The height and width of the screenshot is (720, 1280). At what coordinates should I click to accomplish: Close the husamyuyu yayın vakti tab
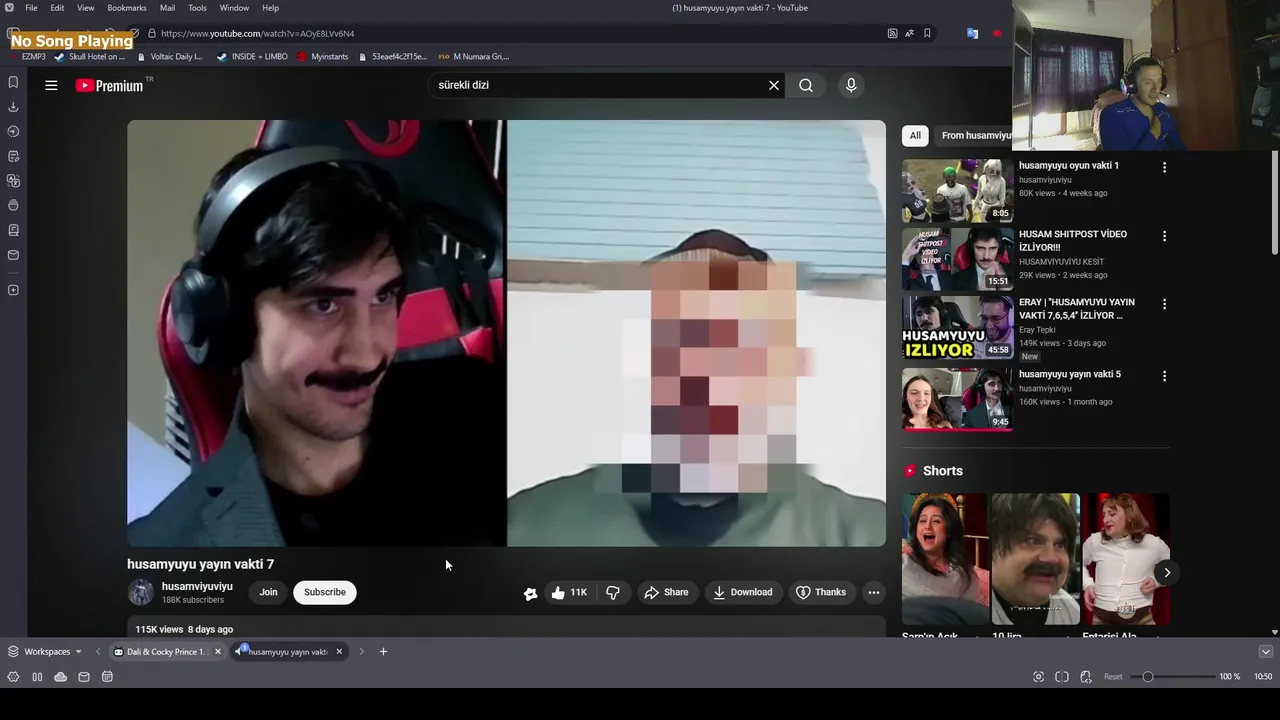pos(339,651)
